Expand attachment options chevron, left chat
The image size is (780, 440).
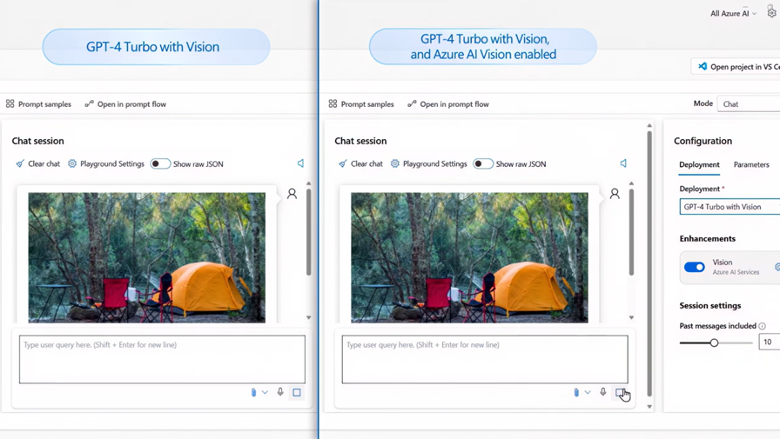tap(265, 392)
